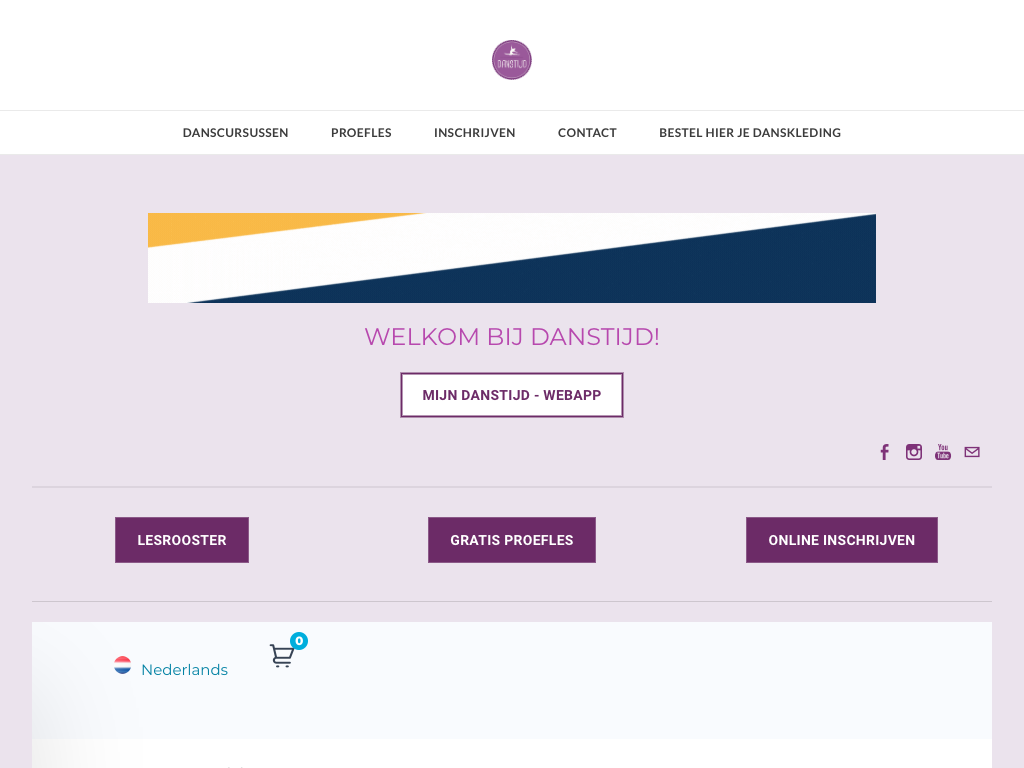The width and height of the screenshot is (1024, 768).
Task: Open the Facebook page icon
Action: pyautogui.click(x=884, y=452)
